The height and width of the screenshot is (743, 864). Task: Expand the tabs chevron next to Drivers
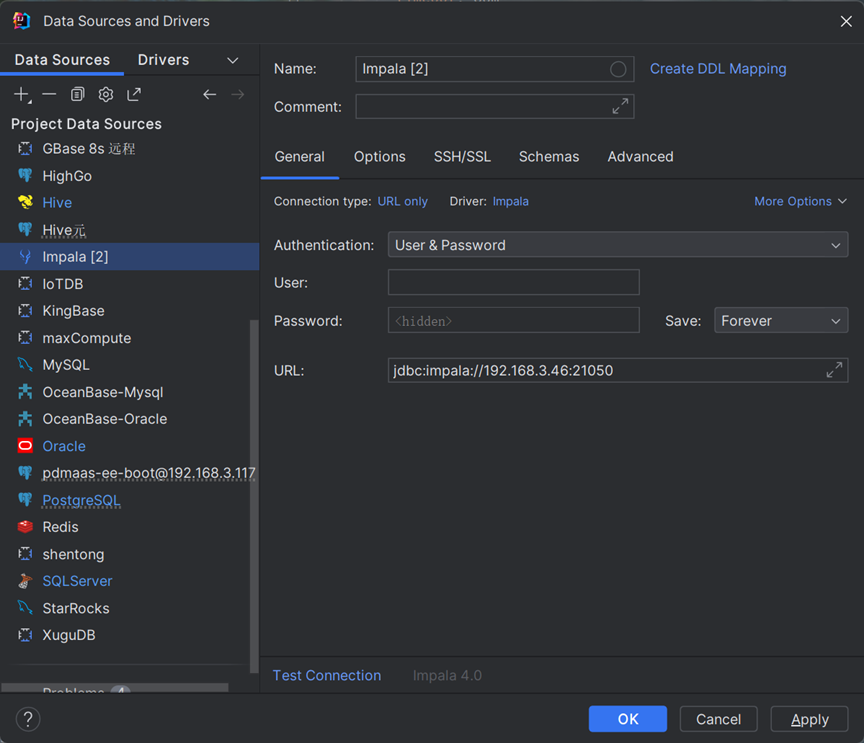[233, 60]
